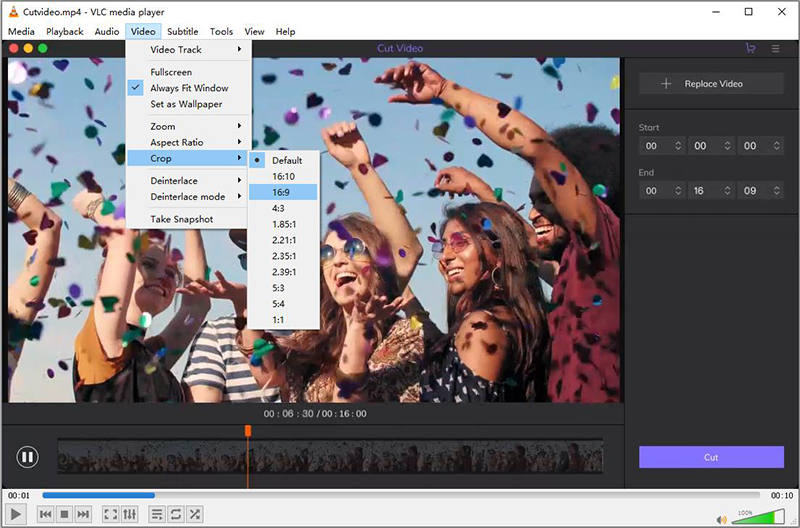Pause the Cut Video preview
The width and height of the screenshot is (800, 528).
click(x=27, y=457)
